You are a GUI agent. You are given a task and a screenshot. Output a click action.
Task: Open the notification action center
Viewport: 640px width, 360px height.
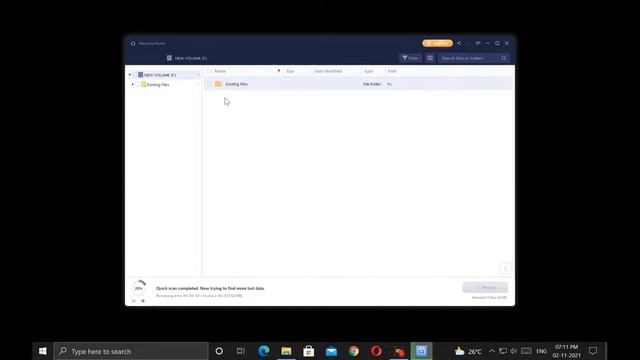(593, 351)
